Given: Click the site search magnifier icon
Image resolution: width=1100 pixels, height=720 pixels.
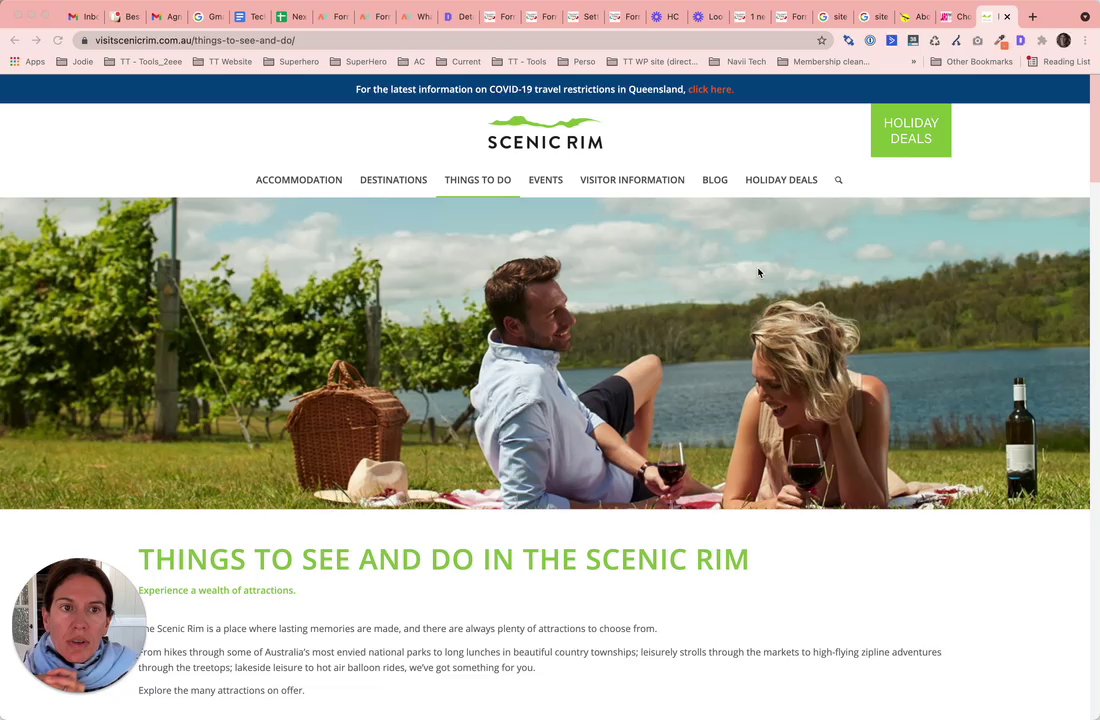Looking at the screenshot, I should (x=838, y=180).
